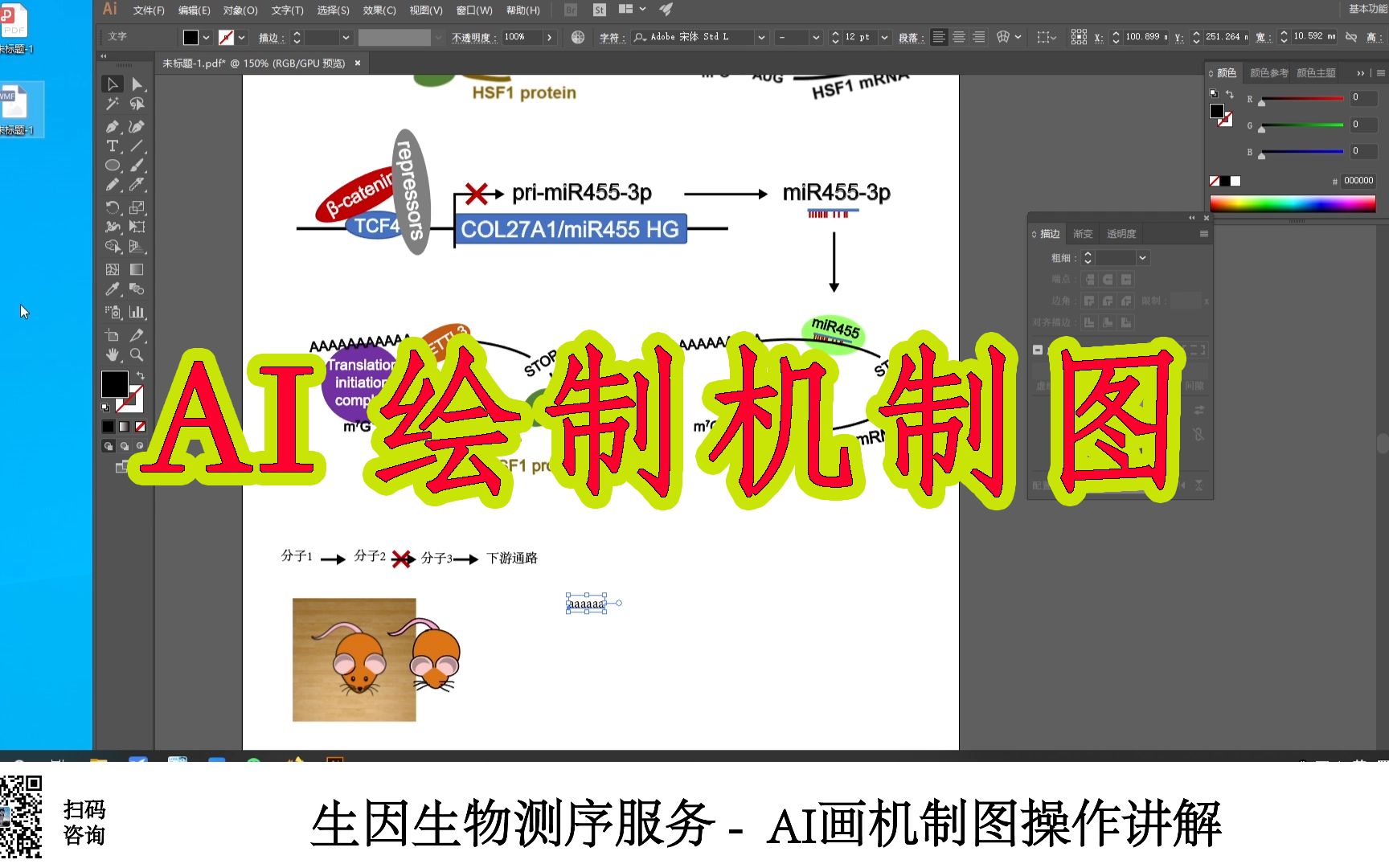Screen dimensions: 1389x868
Task: Open the font family dropdown Adobe 宋体 Std L
Action: [761, 37]
